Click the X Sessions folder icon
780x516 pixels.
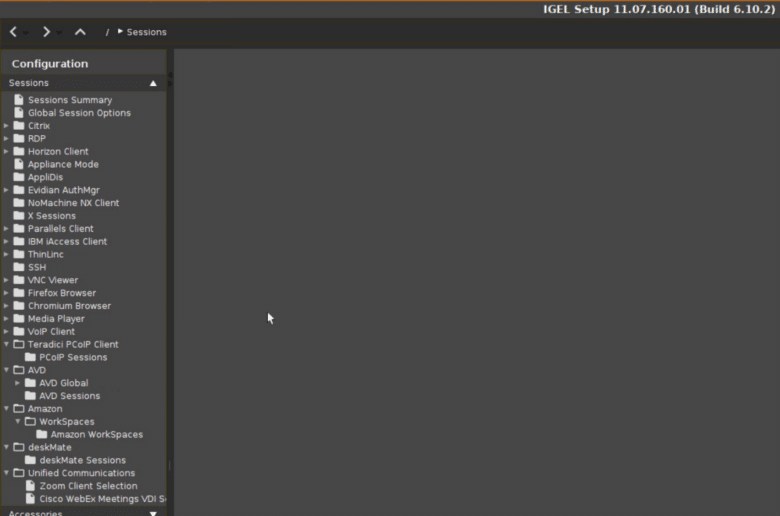[x=19, y=215]
